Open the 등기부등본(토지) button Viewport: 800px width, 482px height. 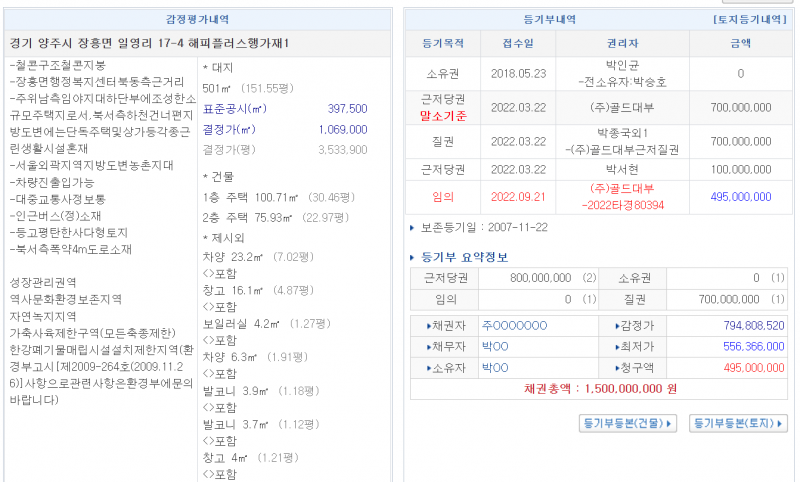[x=739, y=423]
